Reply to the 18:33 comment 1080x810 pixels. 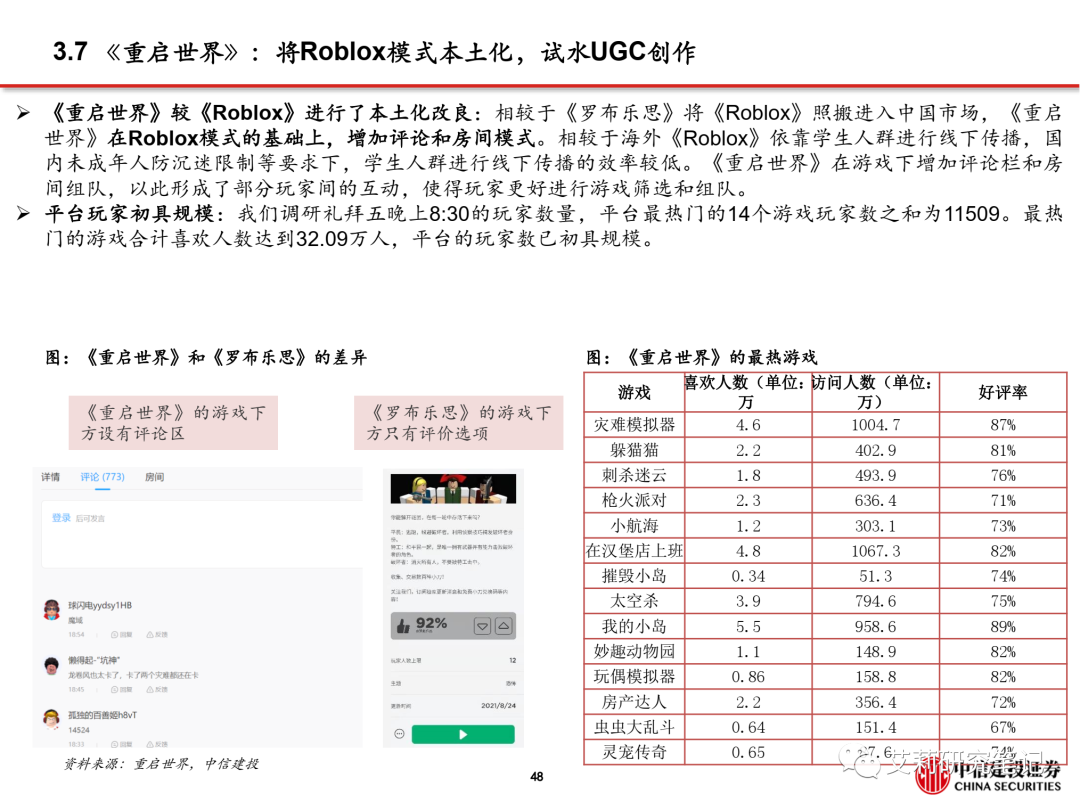click(122, 744)
